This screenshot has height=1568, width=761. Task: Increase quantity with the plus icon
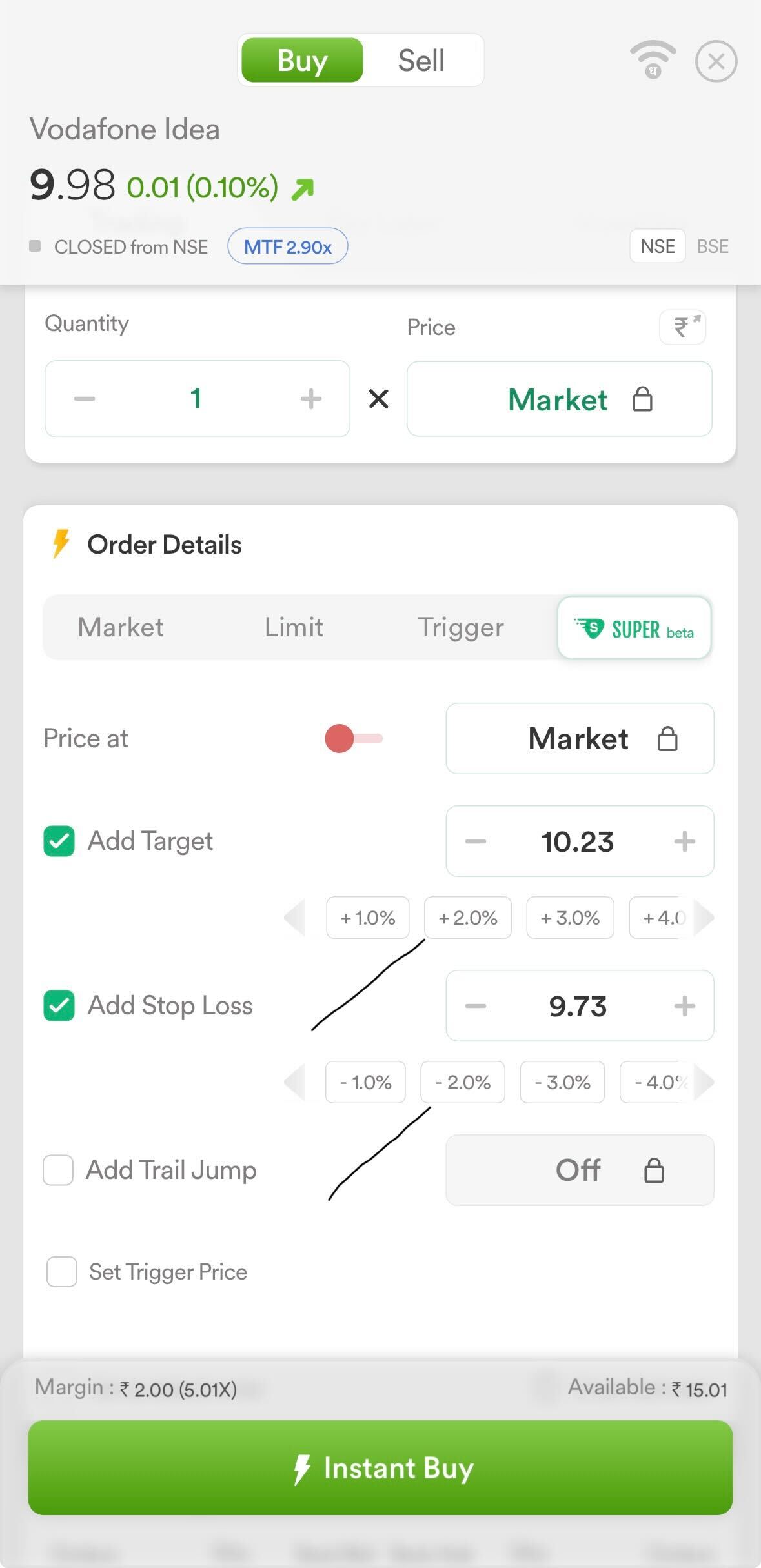[x=310, y=399]
